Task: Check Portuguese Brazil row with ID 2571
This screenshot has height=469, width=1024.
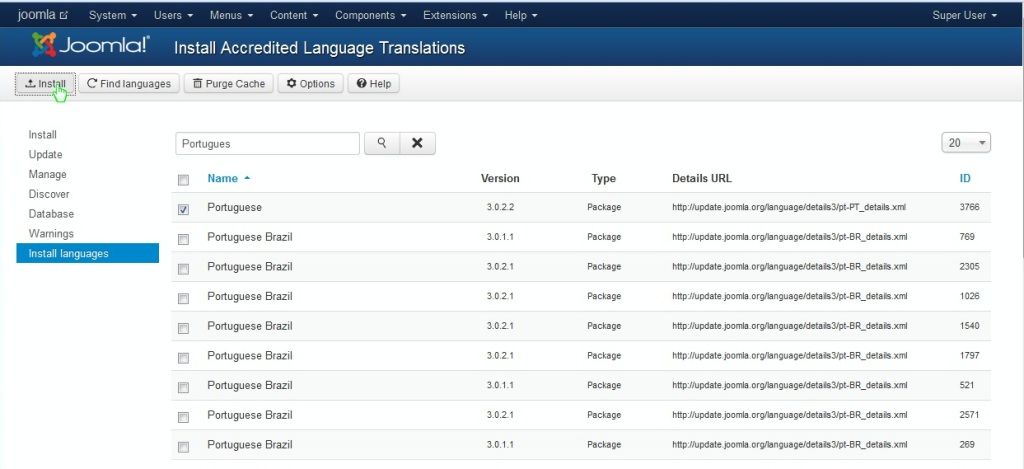Action: coord(184,417)
